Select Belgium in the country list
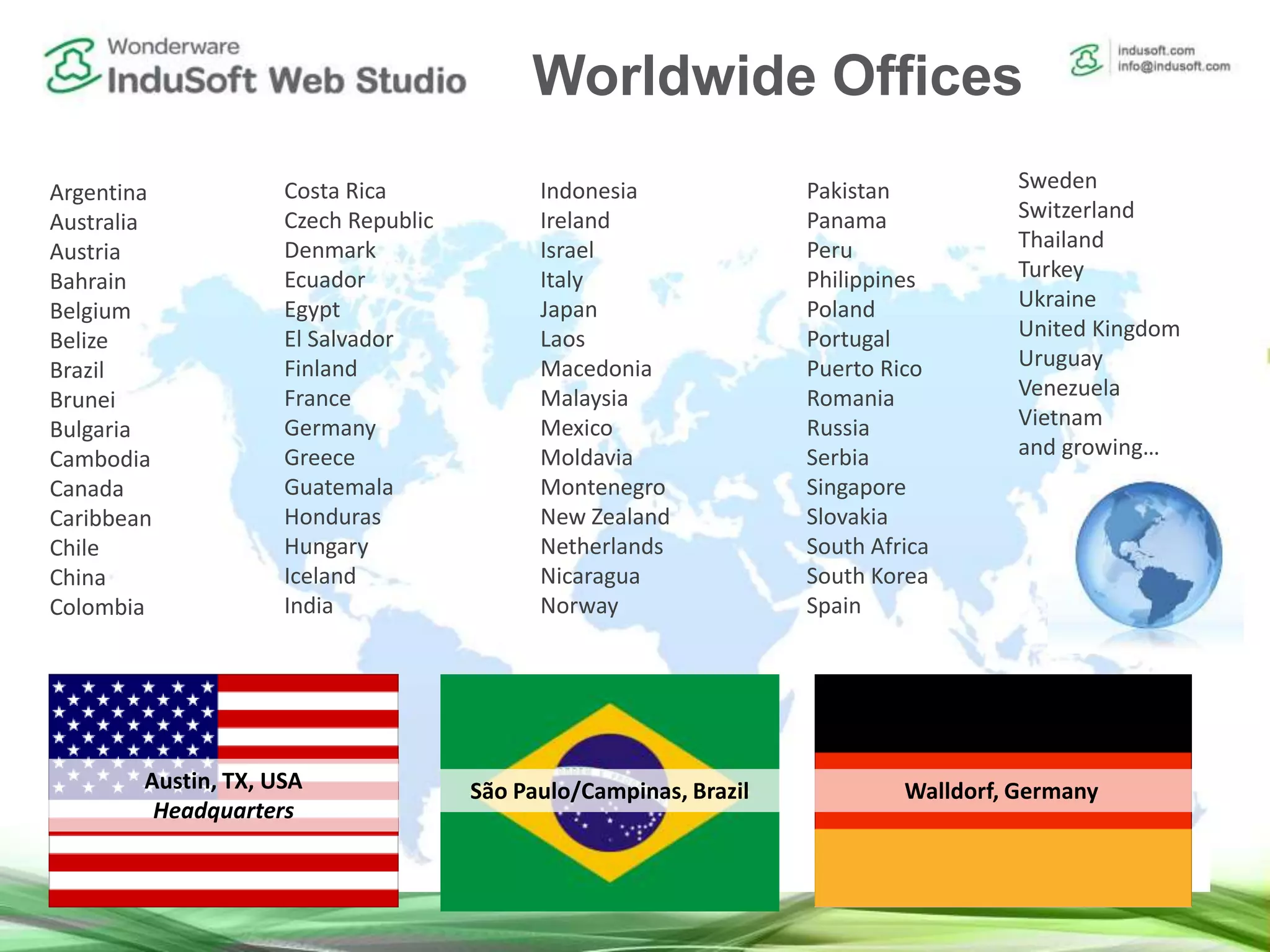Screen dimensions: 1270x952 point(90,311)
